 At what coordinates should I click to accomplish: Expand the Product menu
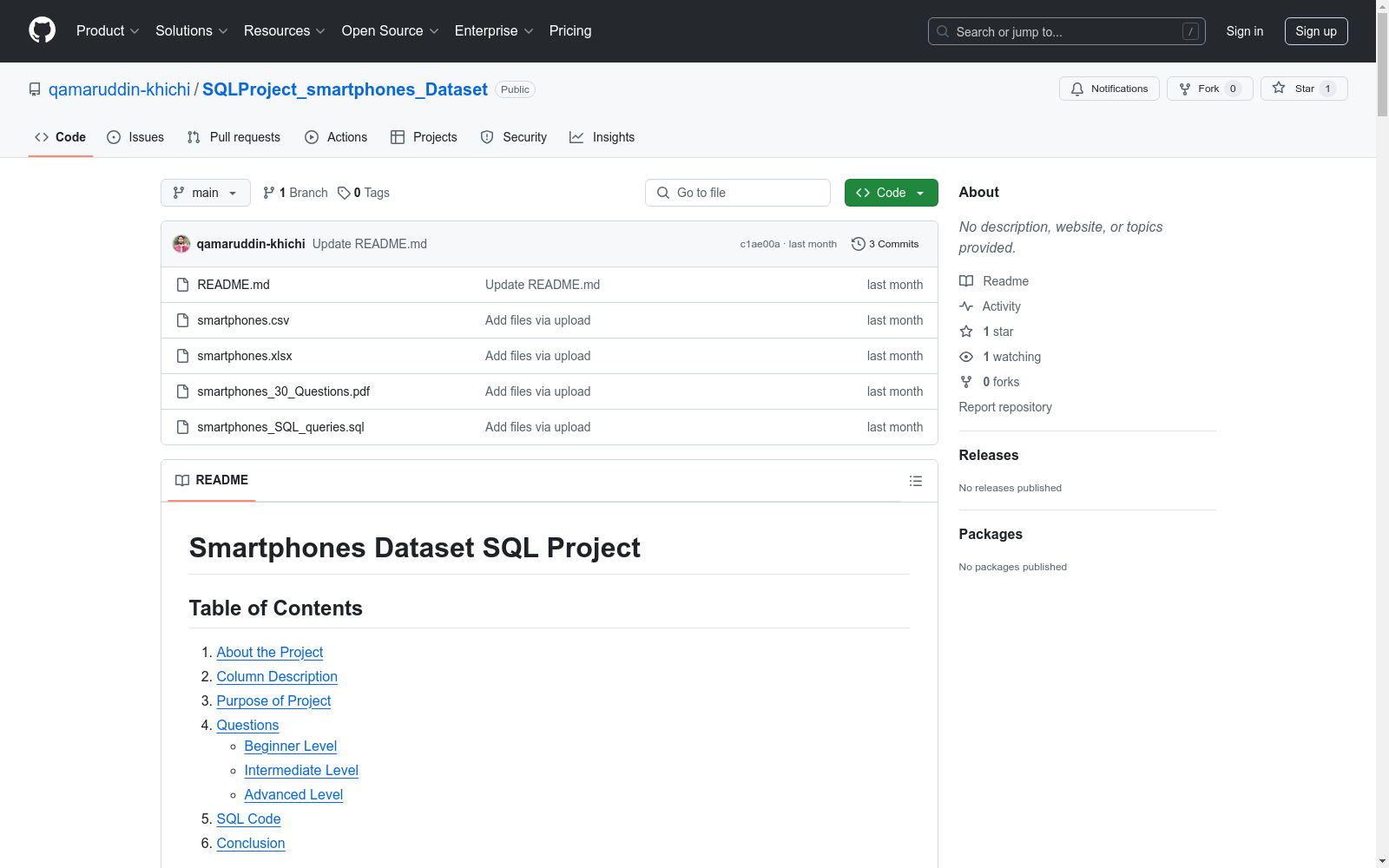(108, 30)
